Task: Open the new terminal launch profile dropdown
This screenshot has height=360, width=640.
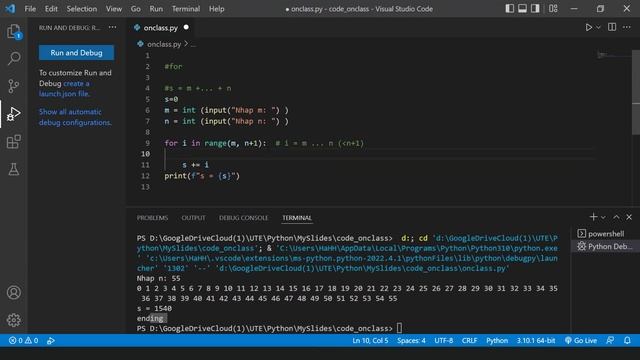Action: (x=603, y=218)
